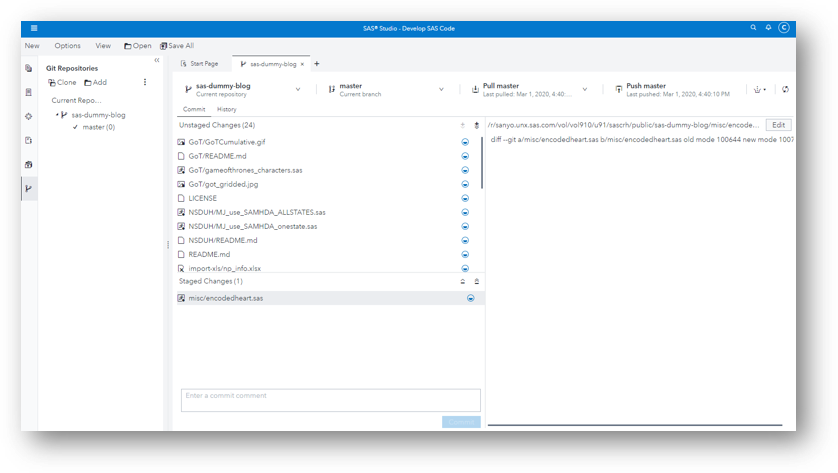Expand the current repository dropdown
The height and width of the screenshot is (473, 838).
pos(298,89)
